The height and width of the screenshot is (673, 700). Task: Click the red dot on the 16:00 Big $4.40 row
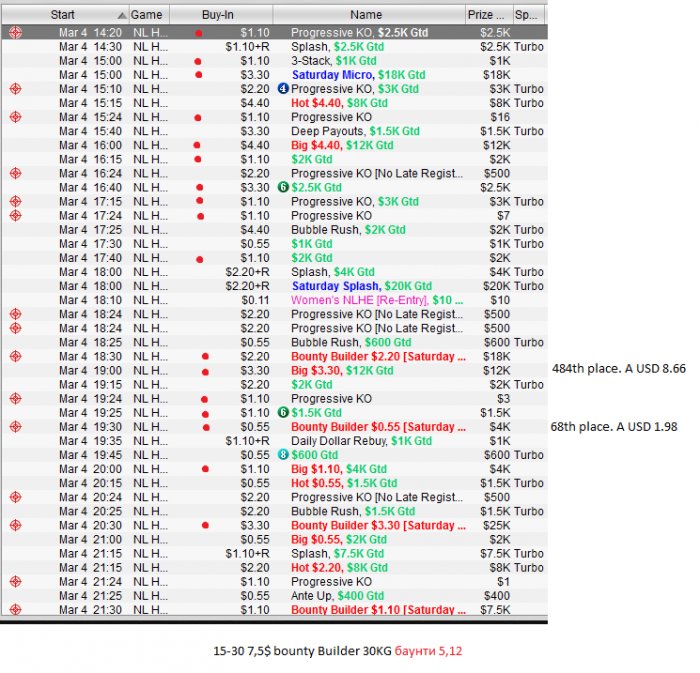click(x=197, y=145)
